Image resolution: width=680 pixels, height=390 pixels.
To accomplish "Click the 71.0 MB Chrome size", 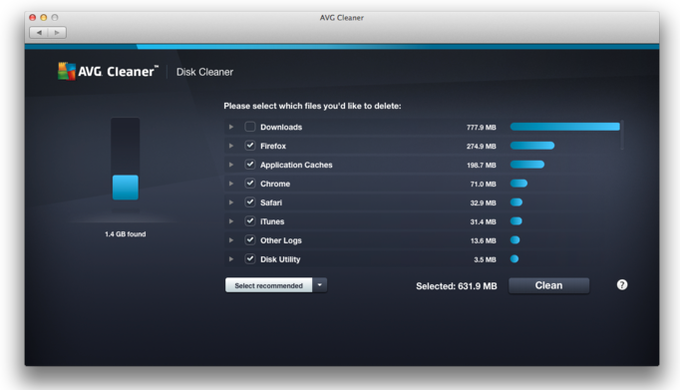I will tap(483, 184).
